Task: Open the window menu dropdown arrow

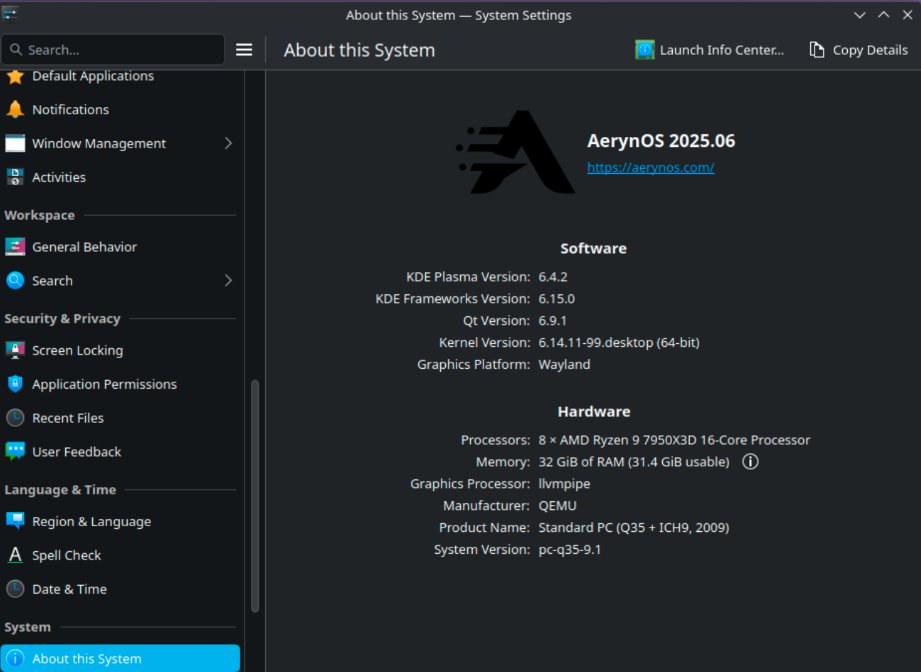Action: (860, 15)
